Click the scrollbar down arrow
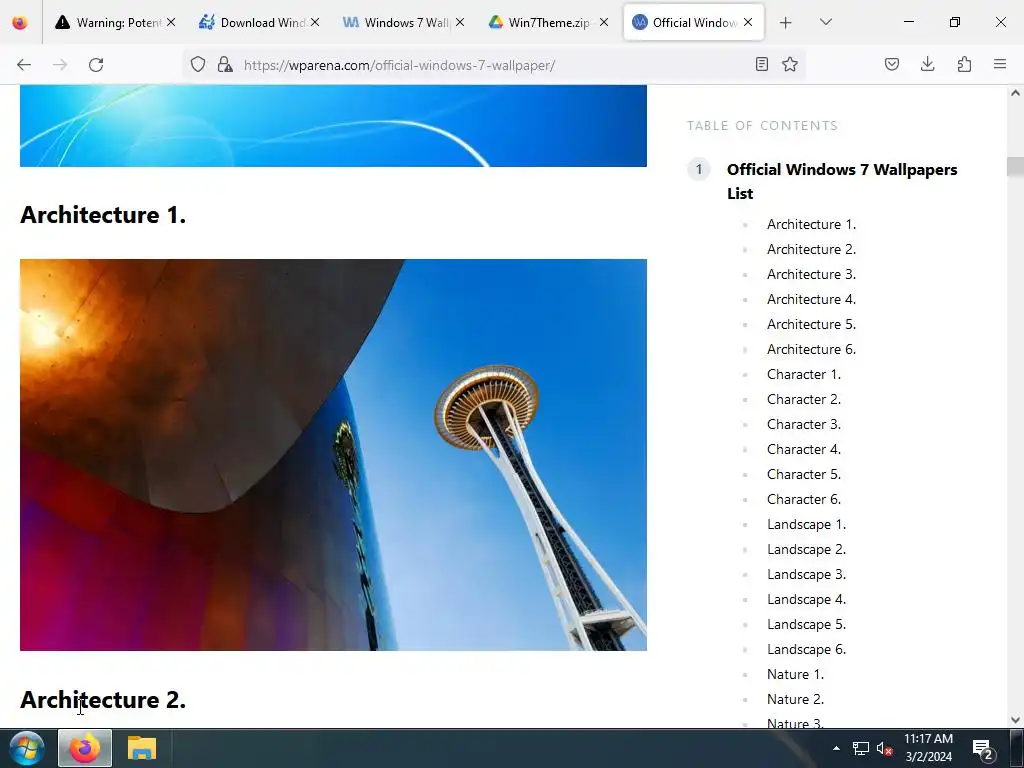 (1015, 720)
